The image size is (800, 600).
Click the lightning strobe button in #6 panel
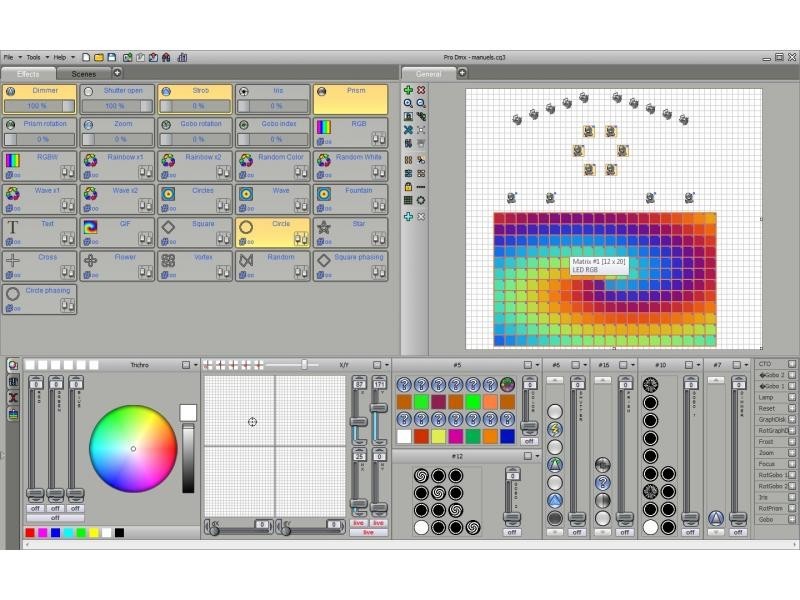(x=555, y=429)
